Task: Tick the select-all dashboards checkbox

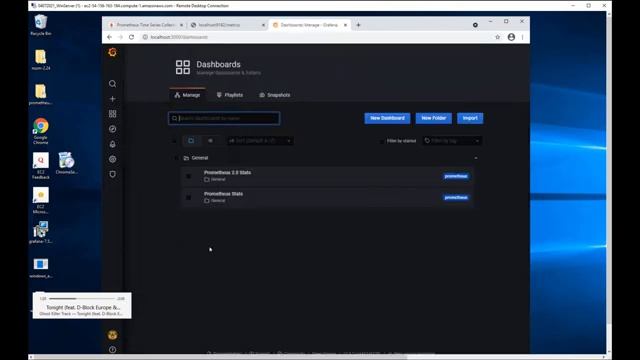Action: [174, 141]
